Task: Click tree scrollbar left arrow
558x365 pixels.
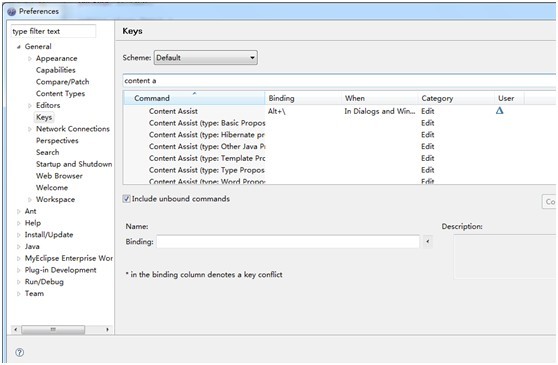Action: click(x=15, y=329)
